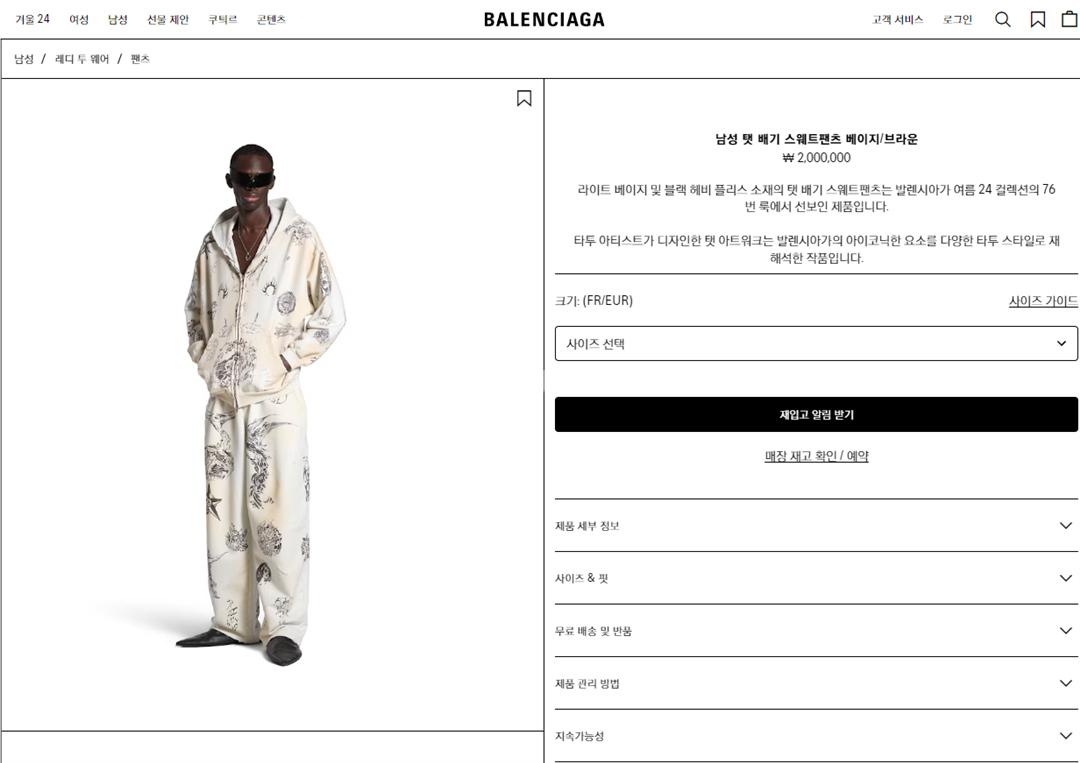Screen dimensions: 1080x763
Task: Open the 선물 제안 menu item
Action: pos(167,19)
